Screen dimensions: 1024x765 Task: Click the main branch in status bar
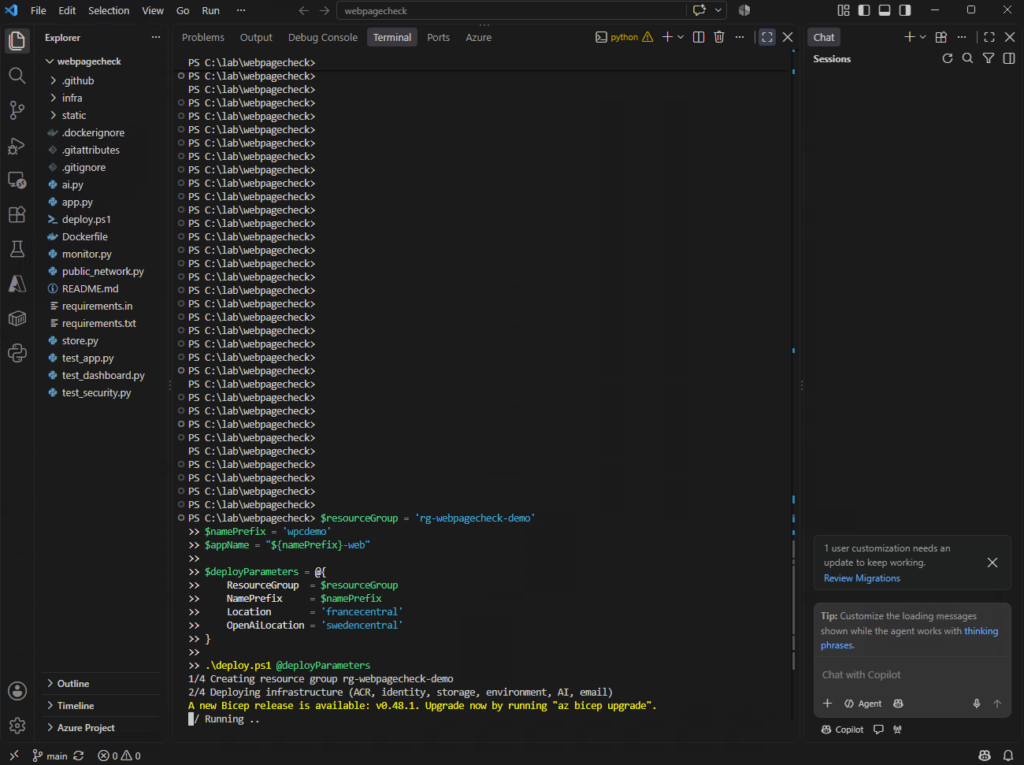50,756
